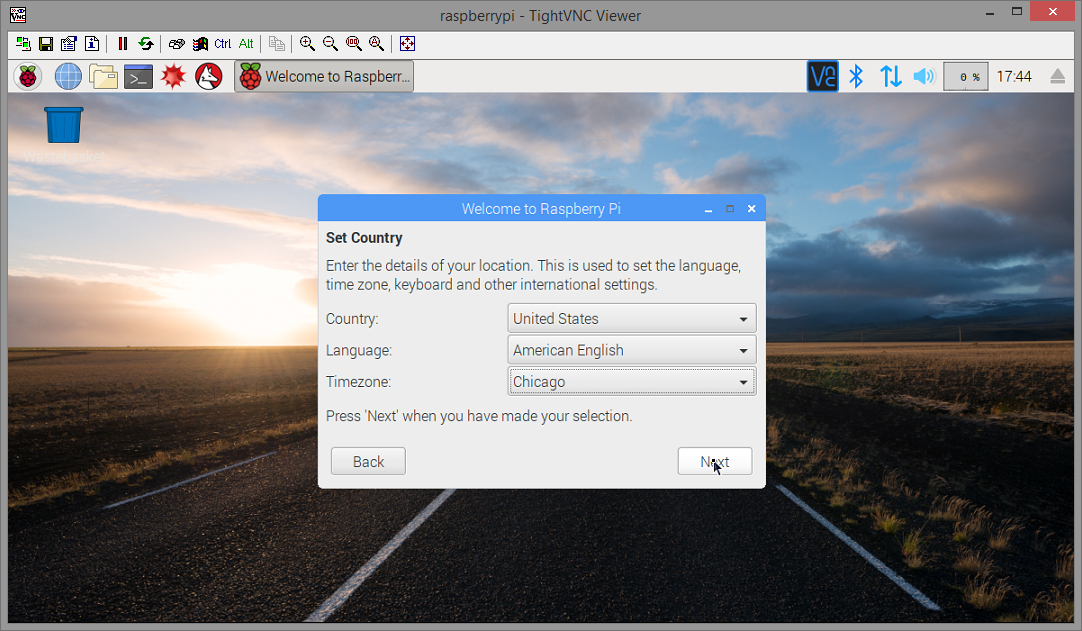This screenshot has width=1082, height=631.
Task: Toggle the Alt key toolbar button
Action: point(246,44)
